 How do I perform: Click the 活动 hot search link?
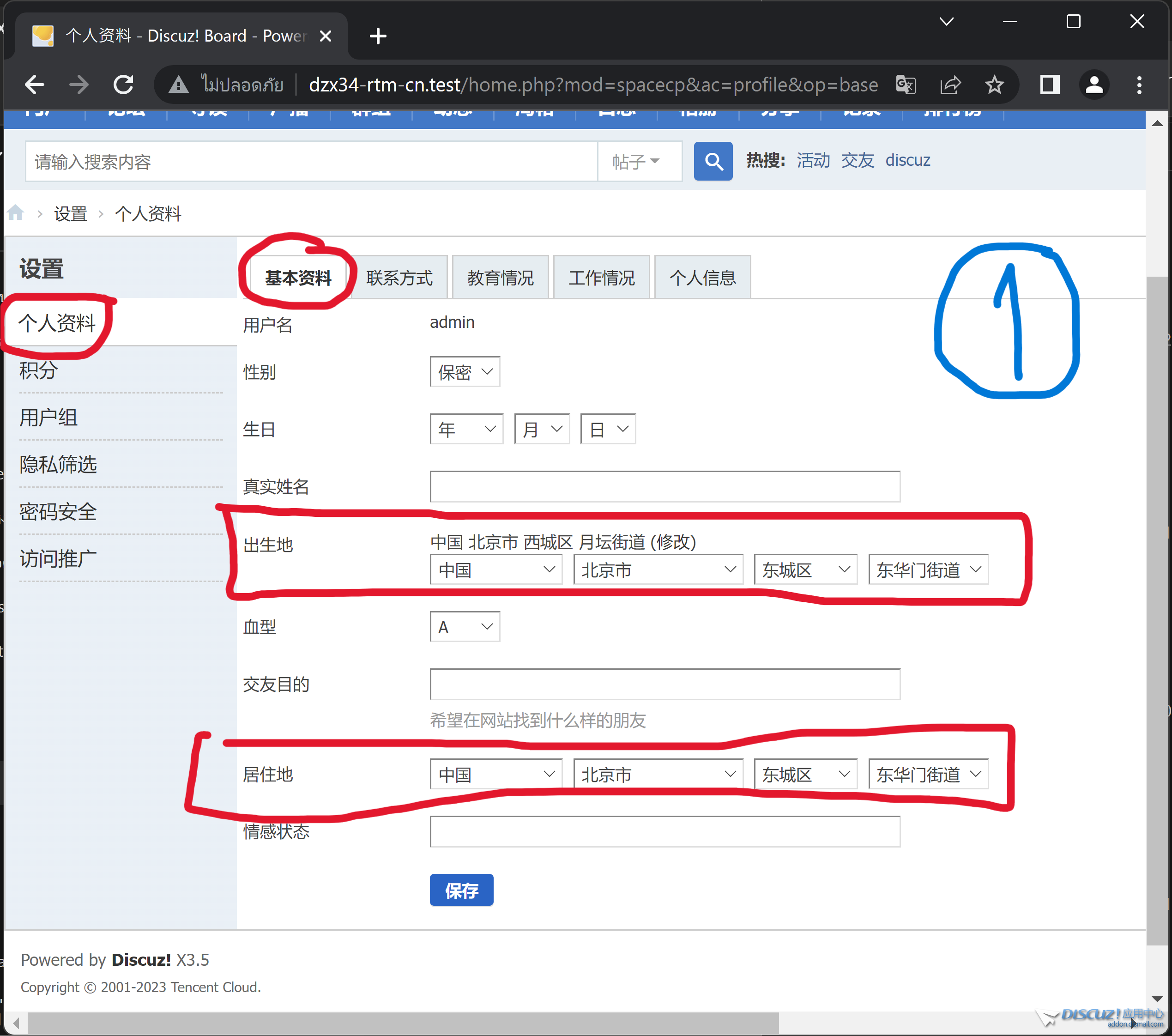(x=813, y=160)
